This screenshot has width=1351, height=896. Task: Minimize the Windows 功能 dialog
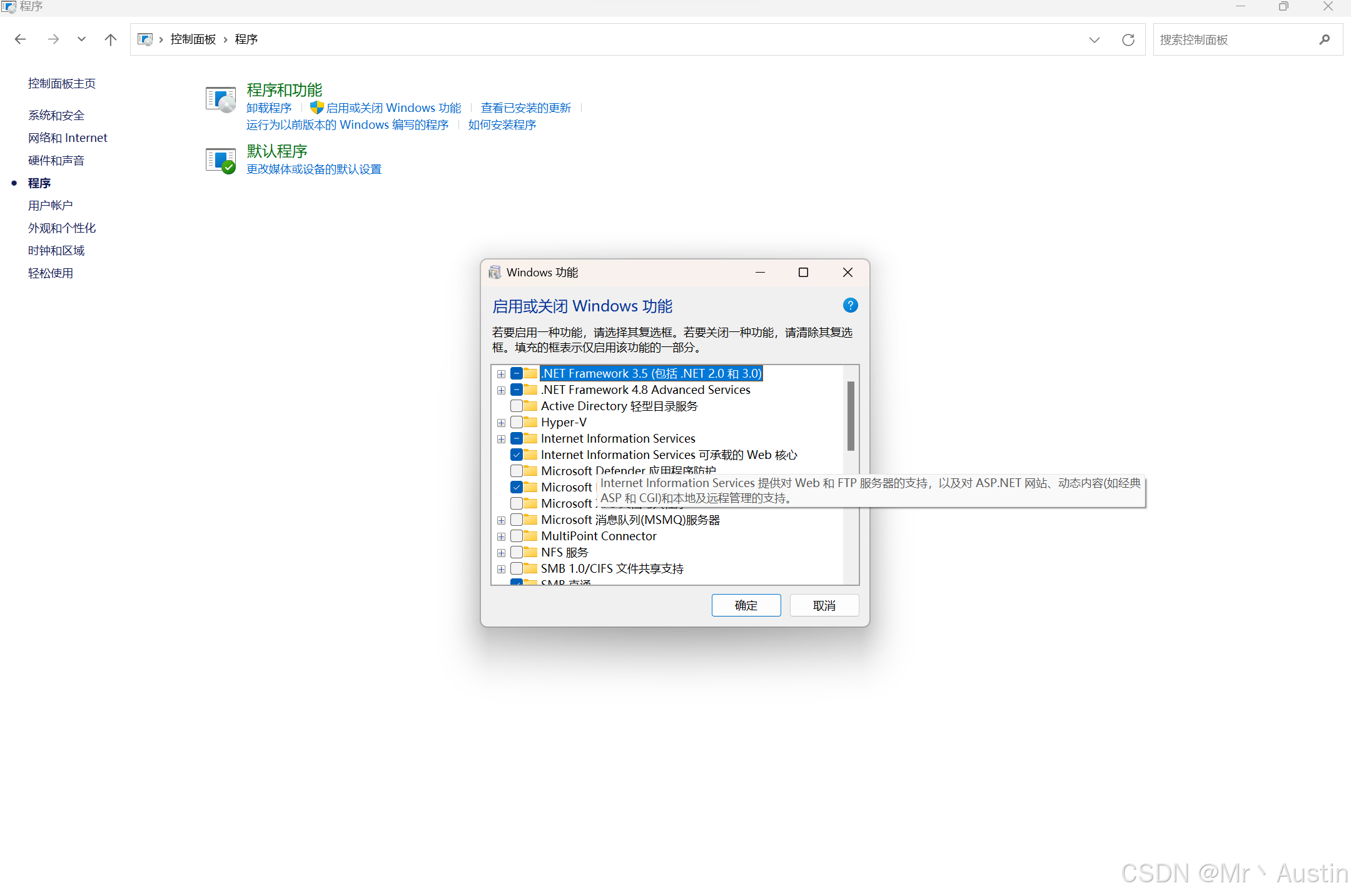pyautogui.click(x=760, y=273)
